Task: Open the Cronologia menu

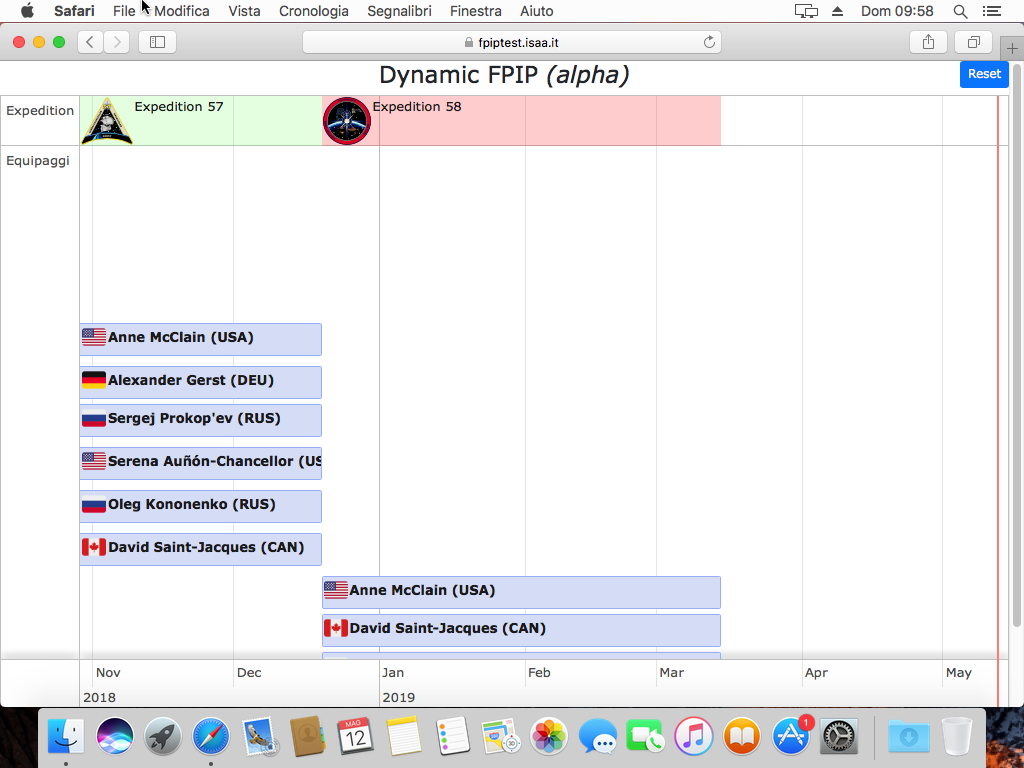Action: 314,11
